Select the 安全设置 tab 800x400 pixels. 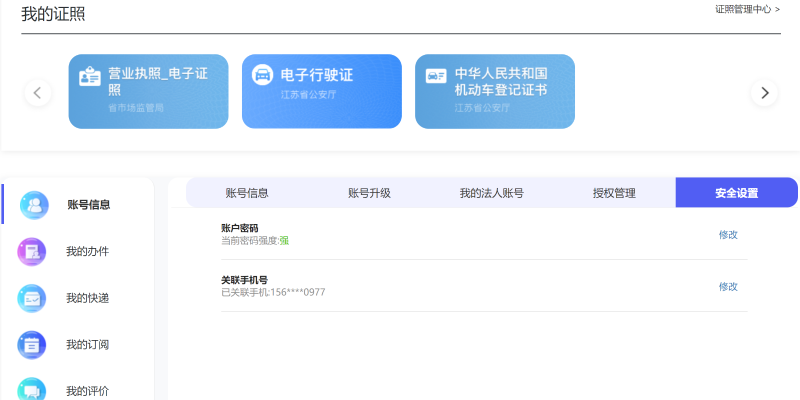[x=736, y=193]
